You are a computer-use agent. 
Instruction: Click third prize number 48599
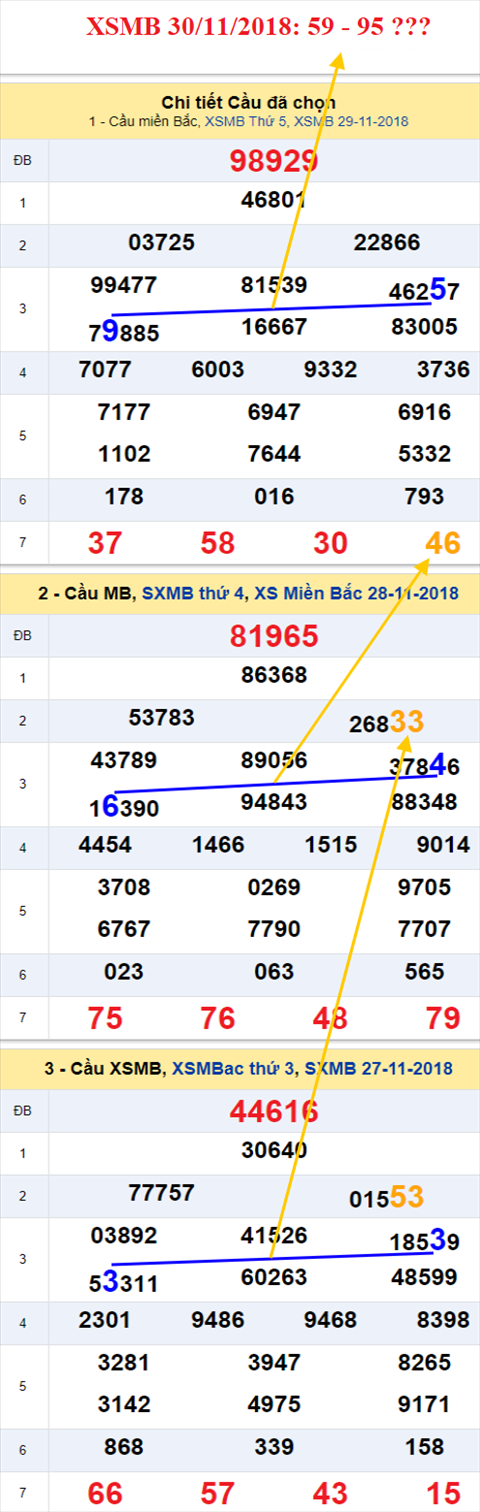(x=425, y=1276)
